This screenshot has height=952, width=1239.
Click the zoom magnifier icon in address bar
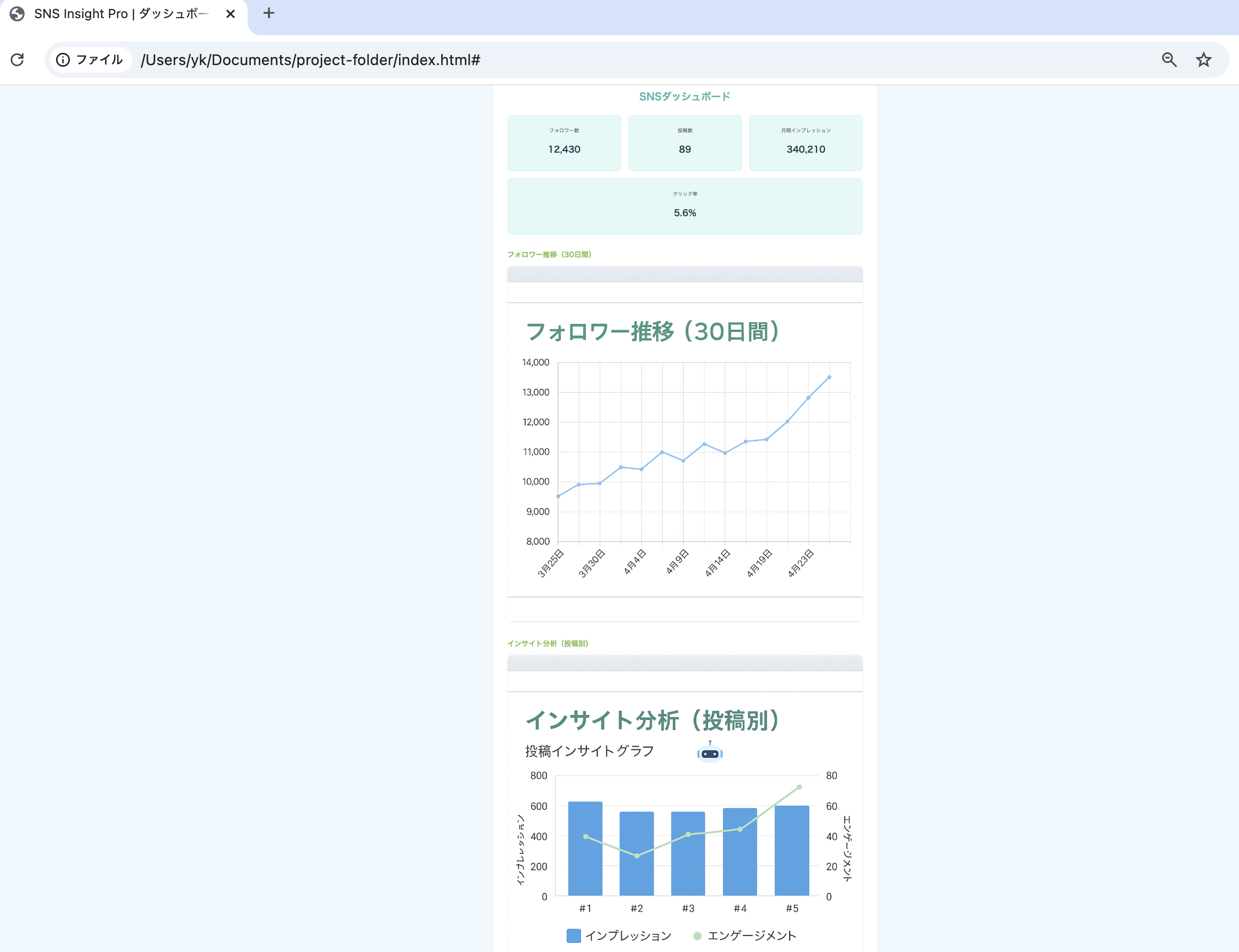click(1169, 60)
